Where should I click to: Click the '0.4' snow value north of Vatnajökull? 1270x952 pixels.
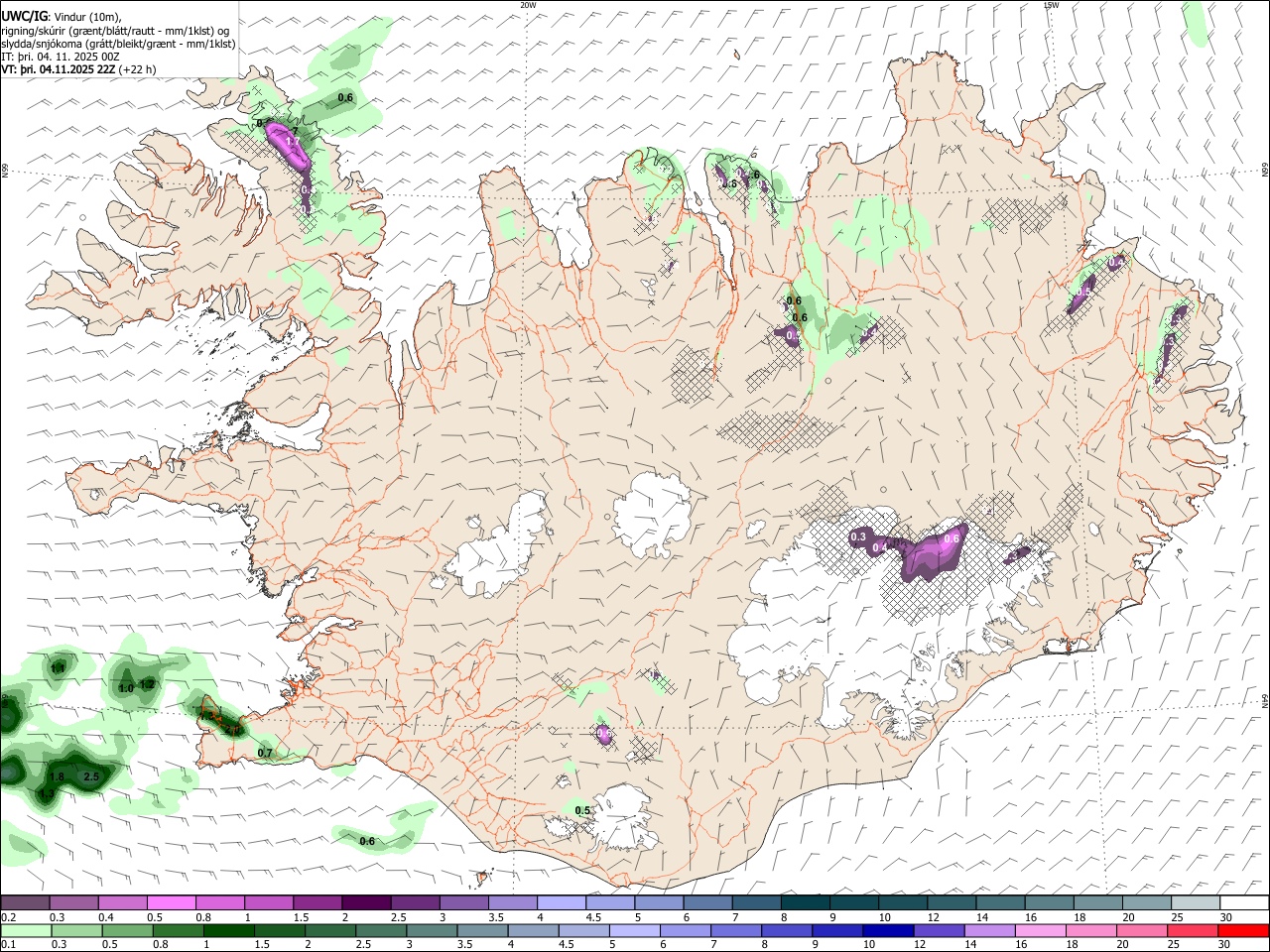point(879,548)
